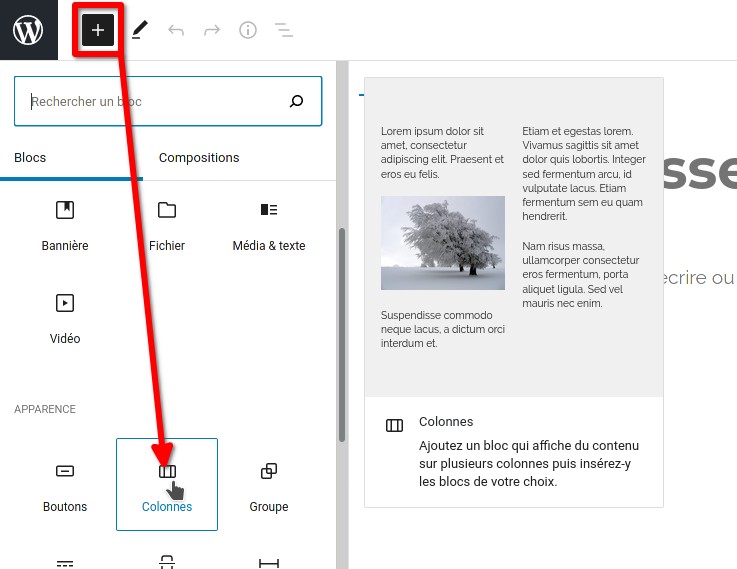Switch to the Blocs tab
737x569 pixels.
(x=30, y=157)
